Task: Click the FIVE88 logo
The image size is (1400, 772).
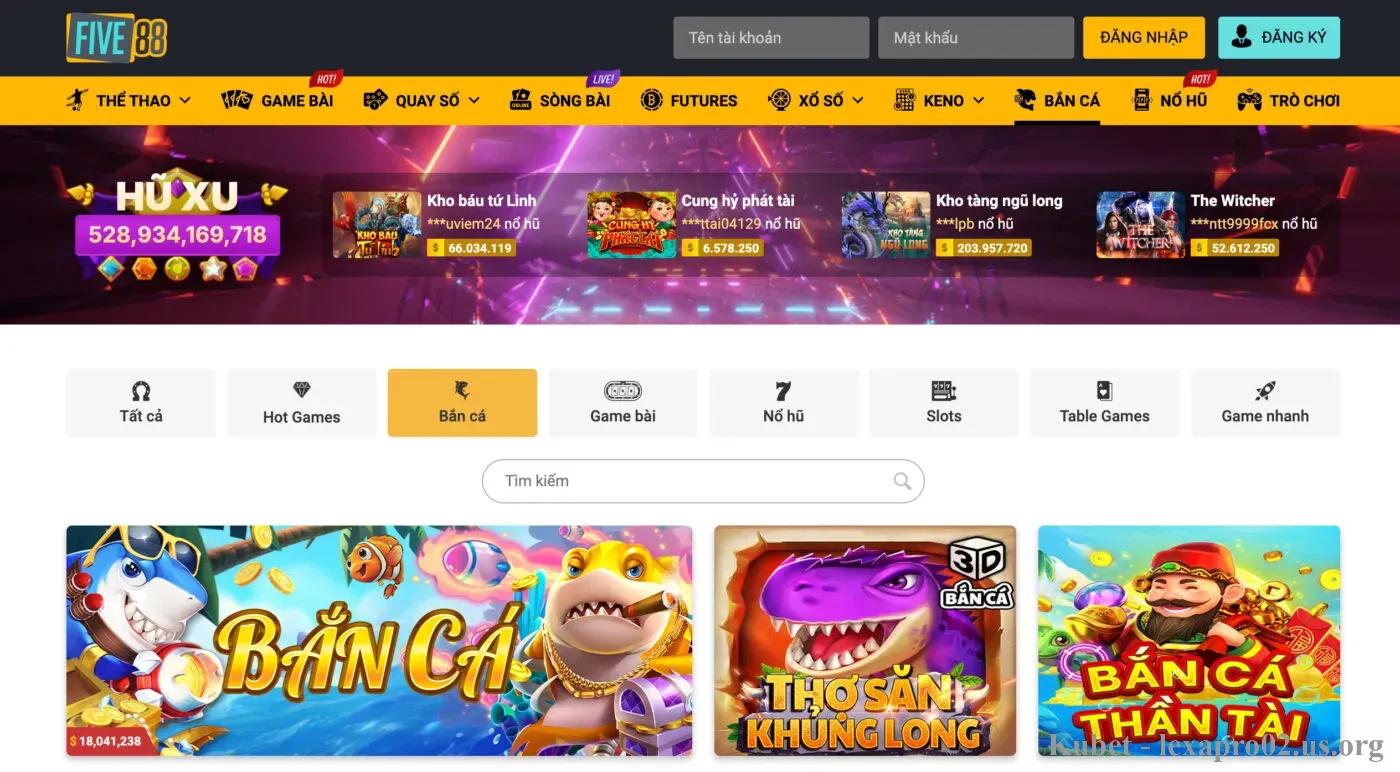Action: (x=116, y=38)
